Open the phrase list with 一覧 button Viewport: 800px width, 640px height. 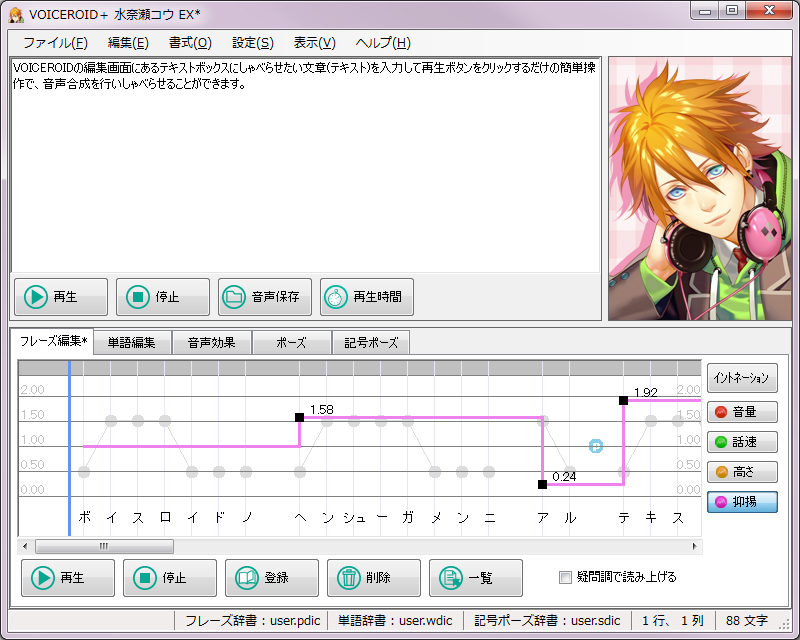(476, 578)
